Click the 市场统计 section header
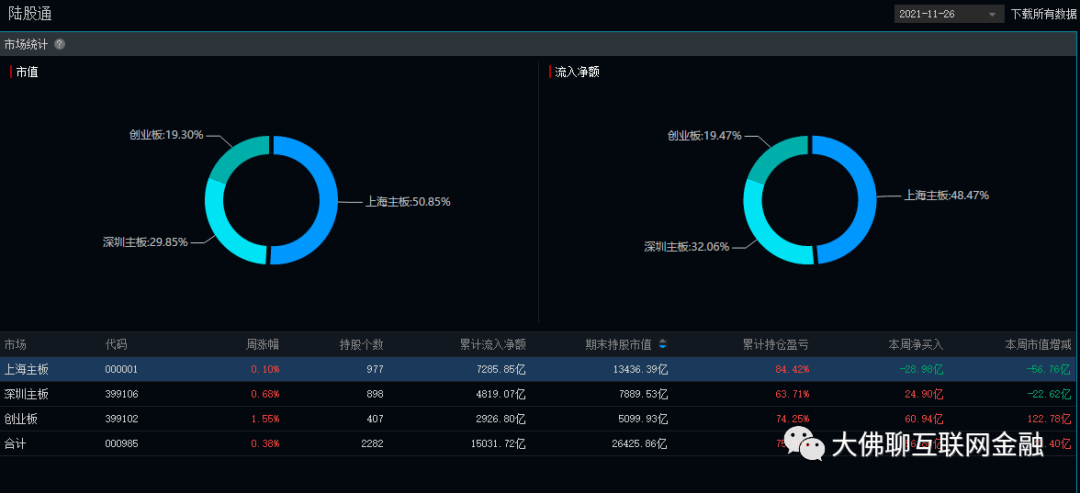Viewport: 1080px width, 493px height. pyautogui.click(x=26, y=44)
